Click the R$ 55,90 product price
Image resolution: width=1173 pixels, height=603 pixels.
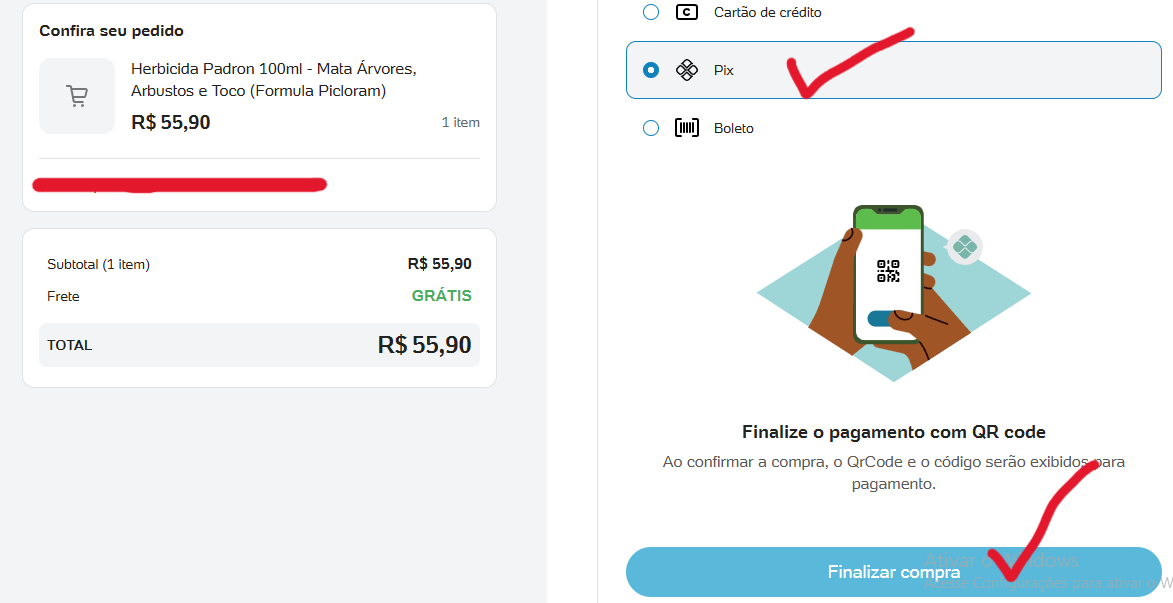click(171, 123)
